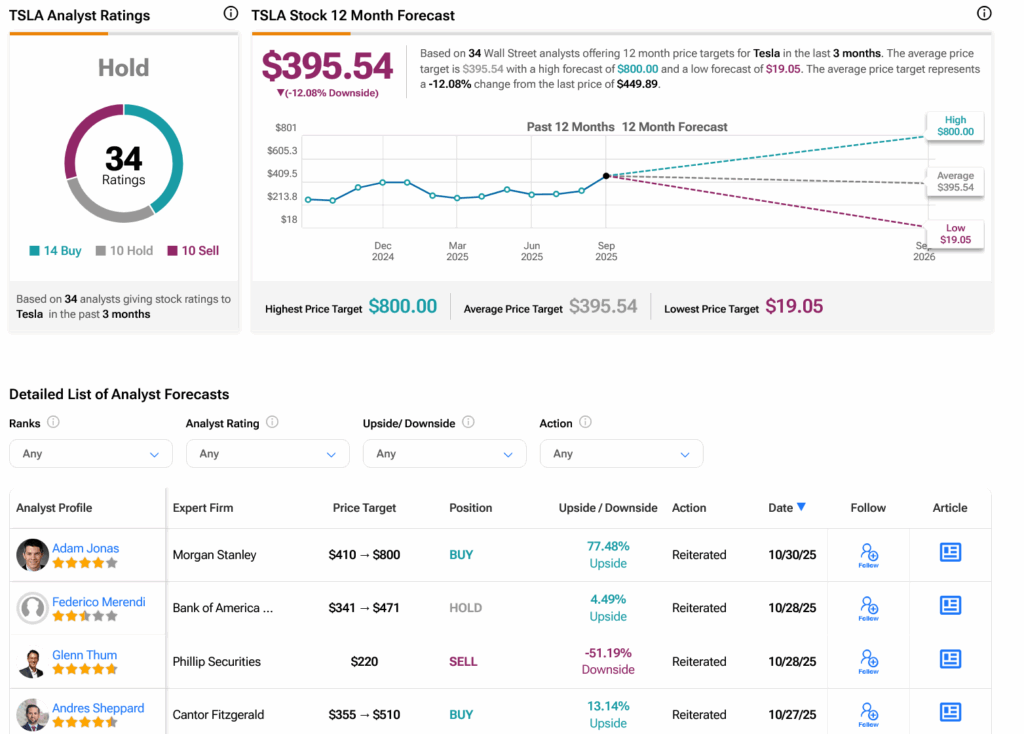
Task: Follow analyst Adam Jonas
Action: coord(868,555)
